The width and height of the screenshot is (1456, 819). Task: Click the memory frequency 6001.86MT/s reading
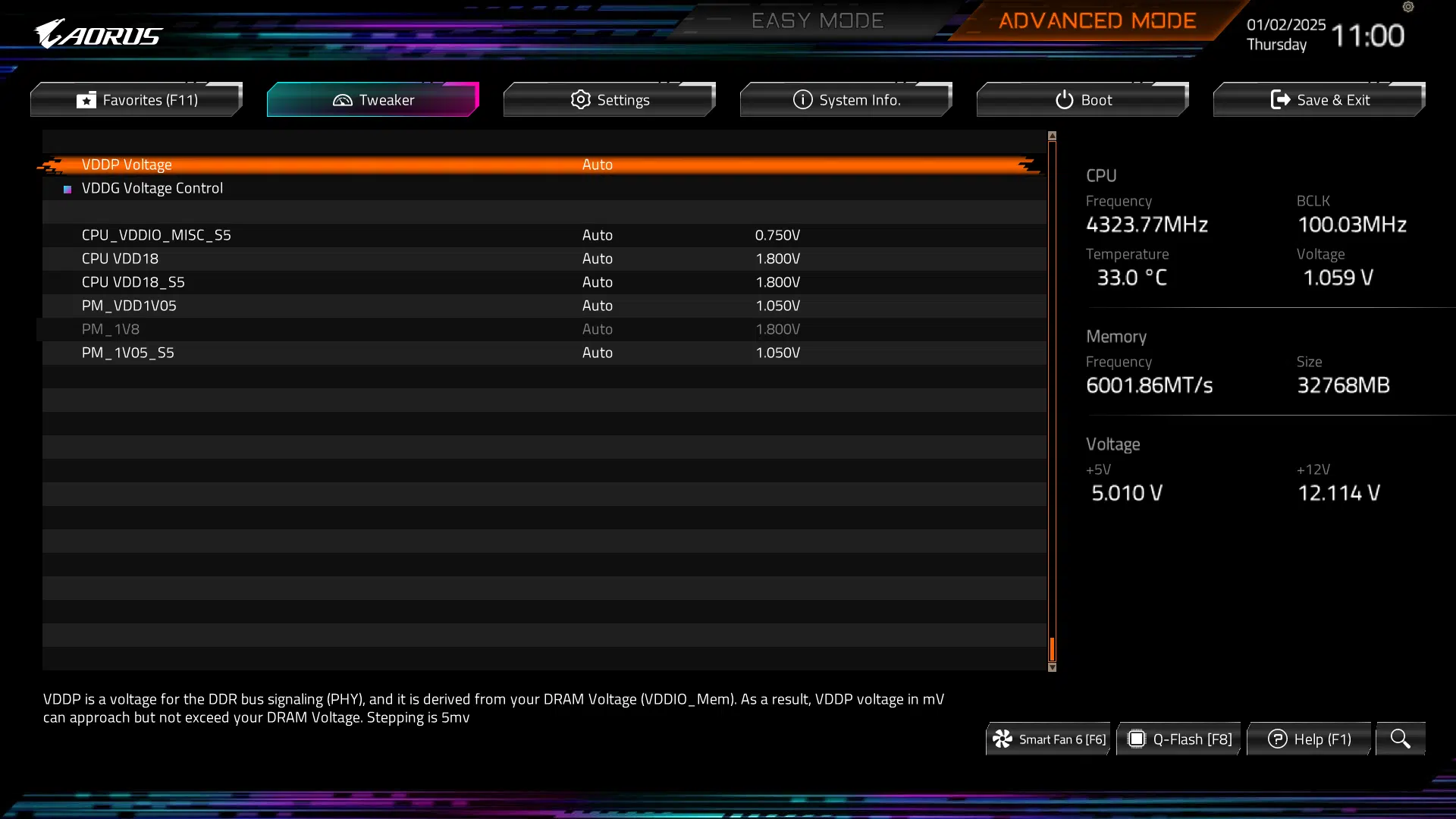(x=1149, y=385)
